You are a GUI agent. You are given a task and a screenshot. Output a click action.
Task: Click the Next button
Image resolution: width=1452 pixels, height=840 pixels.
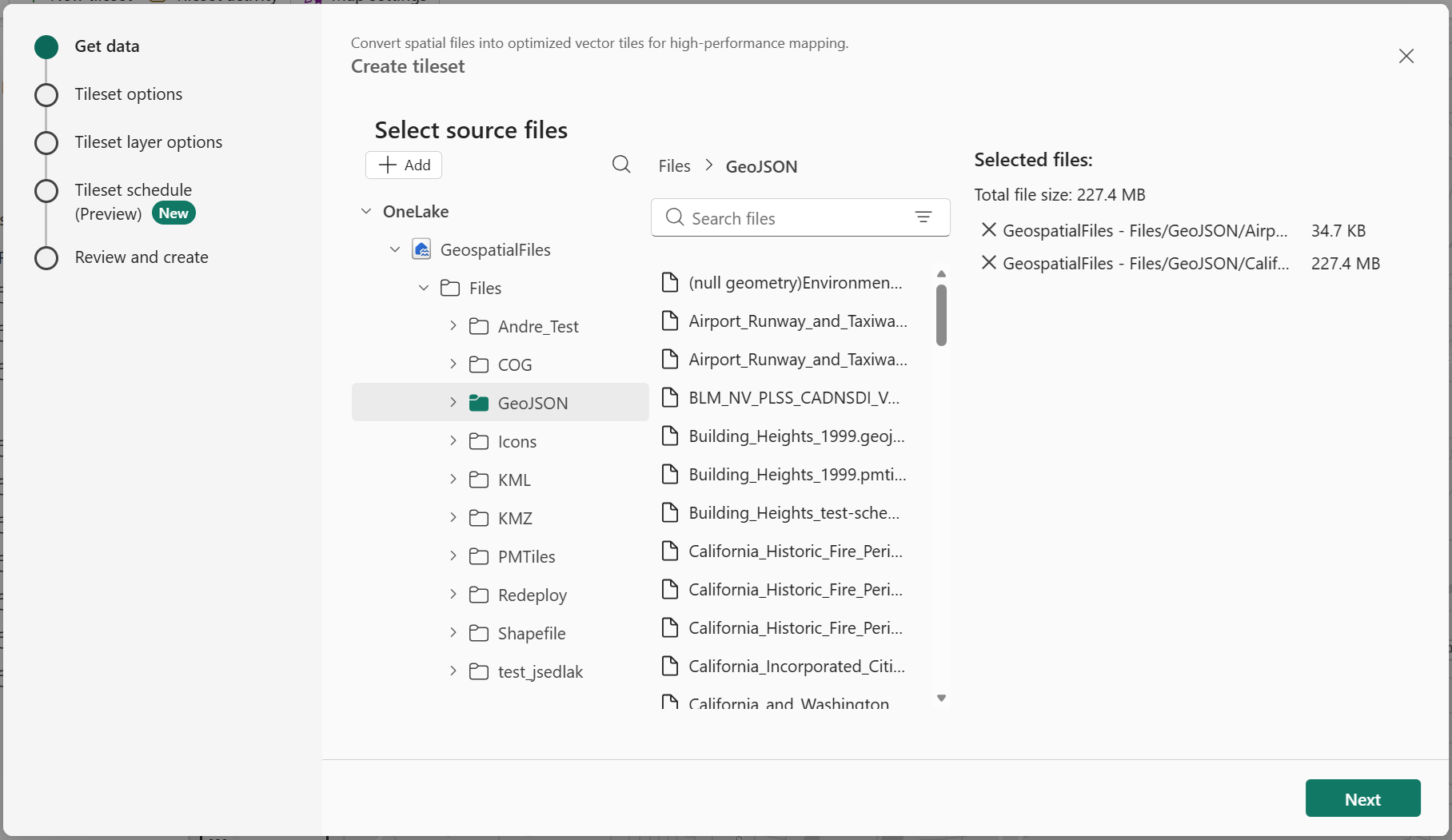click(1362, 798)
